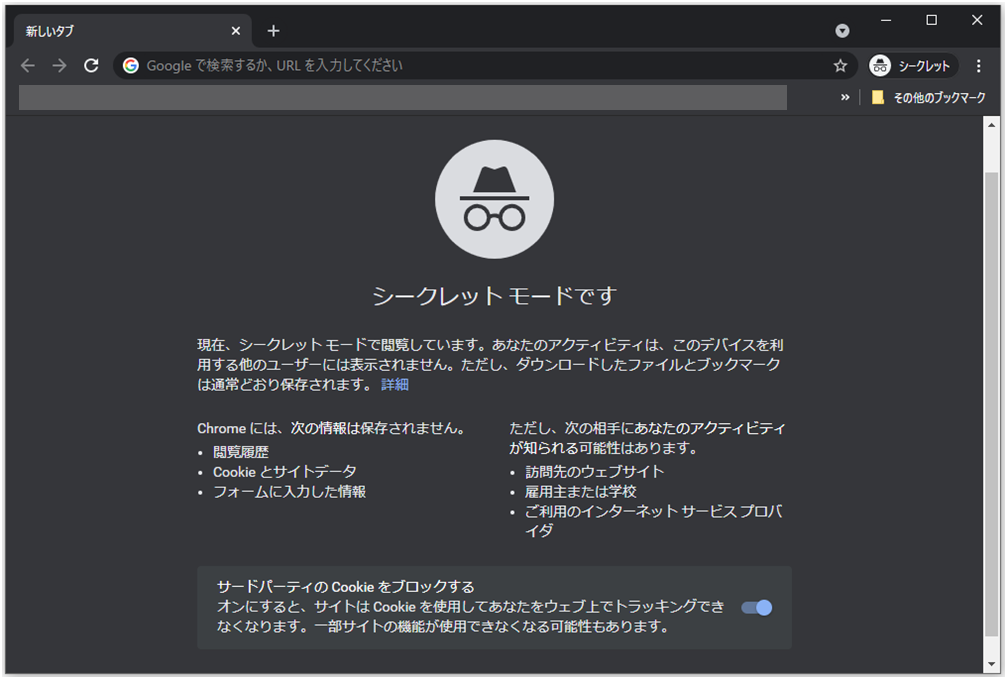This screenshot has width=1005, height=677.
Task: Click フォームに入力した情報 list item
Action: click(290, 492)
